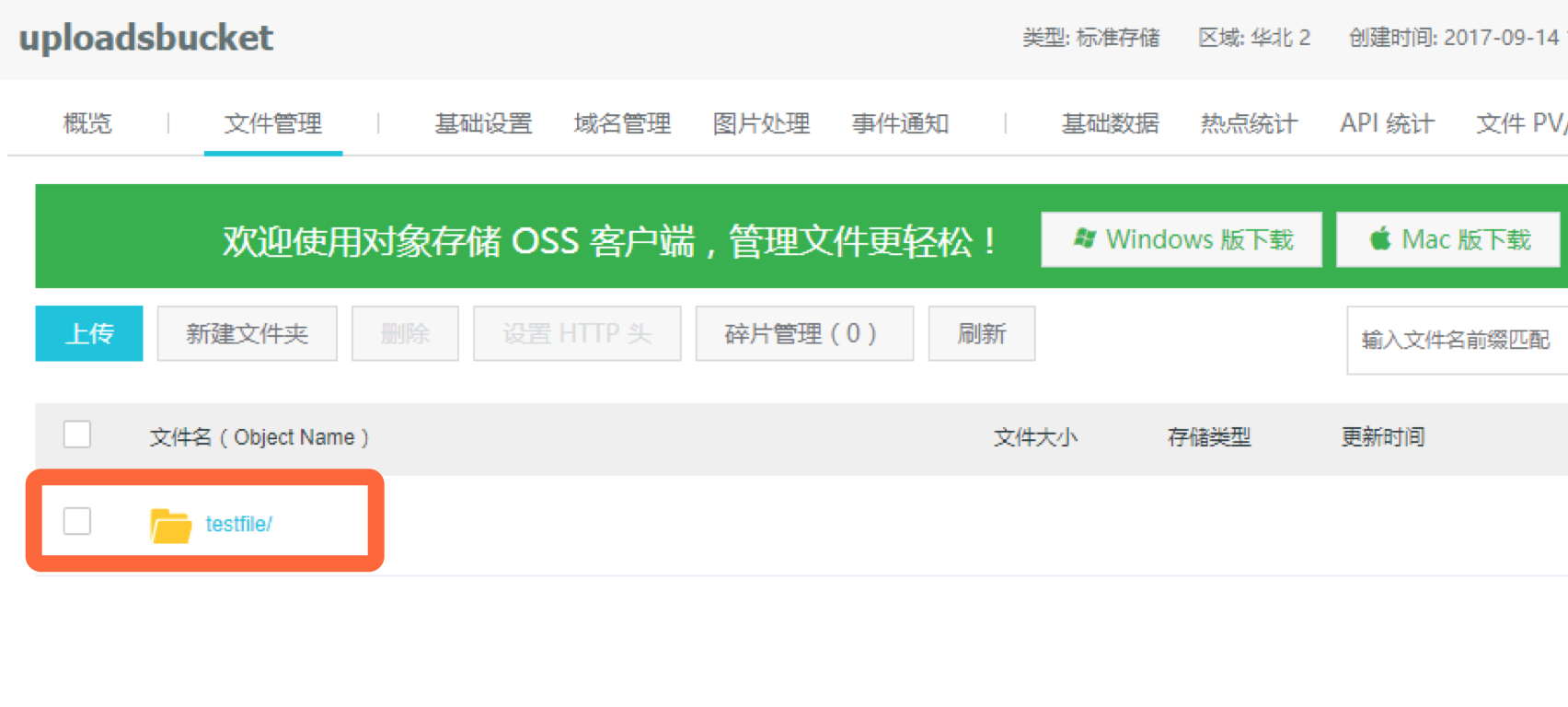The image size is (1568, 707).
Task: Go to the 域名管理 tab
Action: click(x=622, y=123)
